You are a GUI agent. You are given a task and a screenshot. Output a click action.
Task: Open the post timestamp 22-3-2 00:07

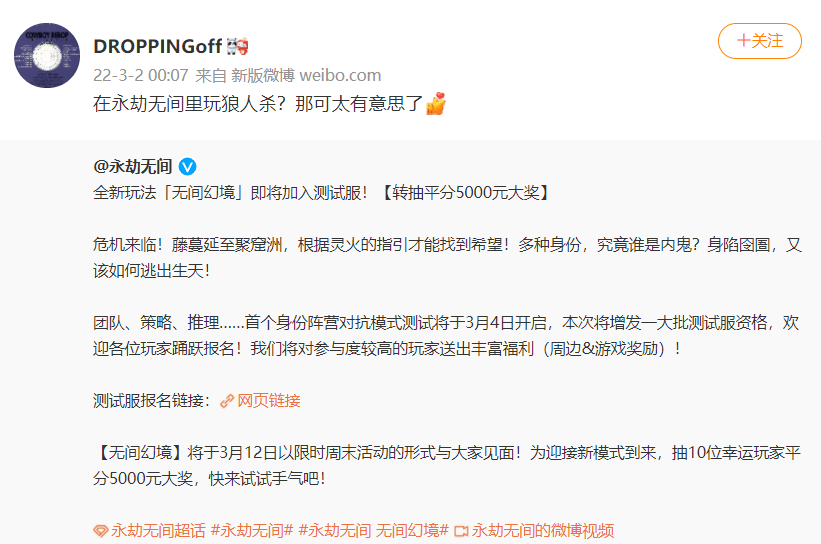click(x=140, y=75)
